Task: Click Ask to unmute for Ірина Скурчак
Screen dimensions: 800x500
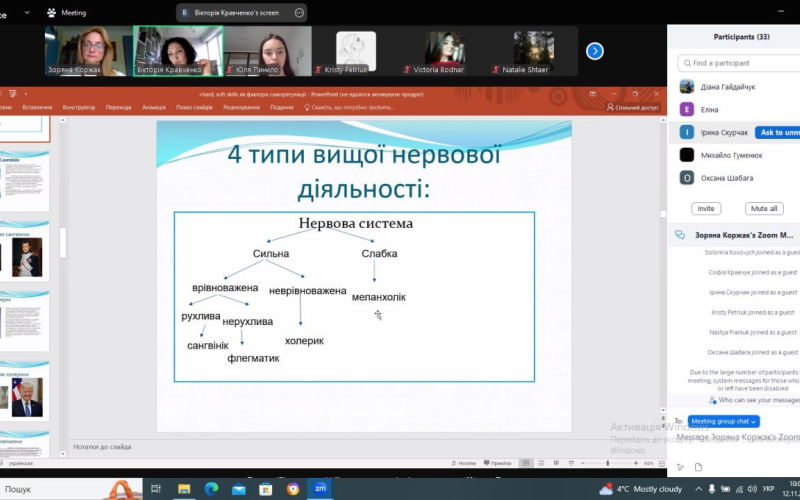Action: tap(778, 132)
